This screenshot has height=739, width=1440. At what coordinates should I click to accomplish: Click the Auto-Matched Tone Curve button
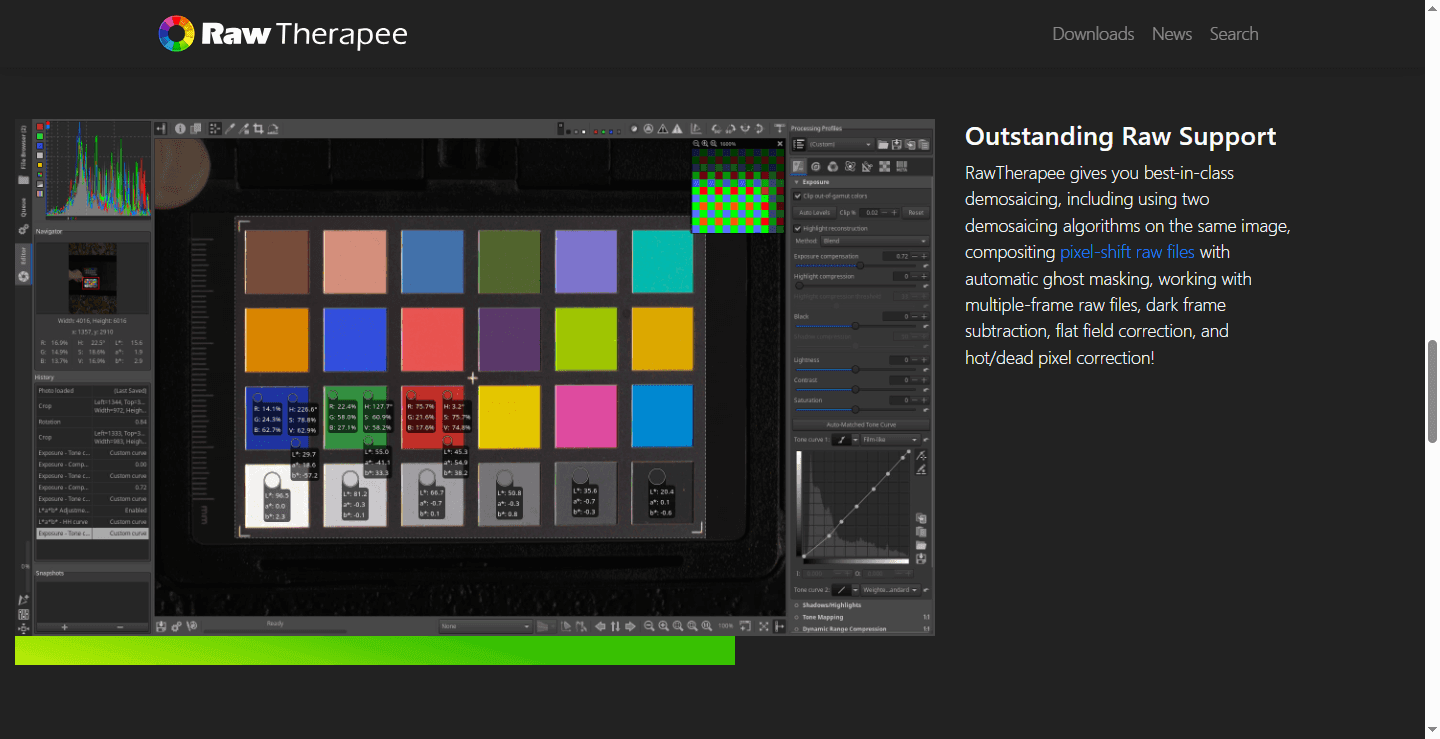(x=861, y=424)
